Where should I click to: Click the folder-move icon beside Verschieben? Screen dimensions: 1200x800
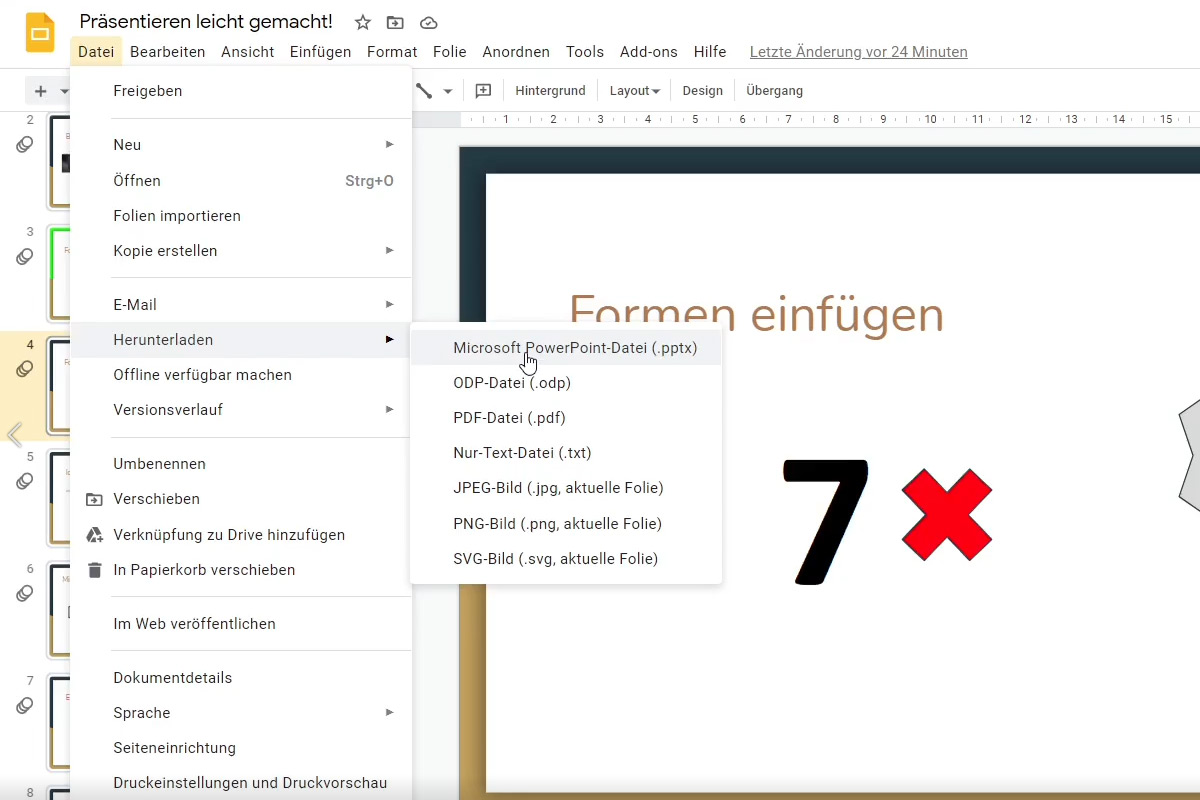(x=94, y=499)
